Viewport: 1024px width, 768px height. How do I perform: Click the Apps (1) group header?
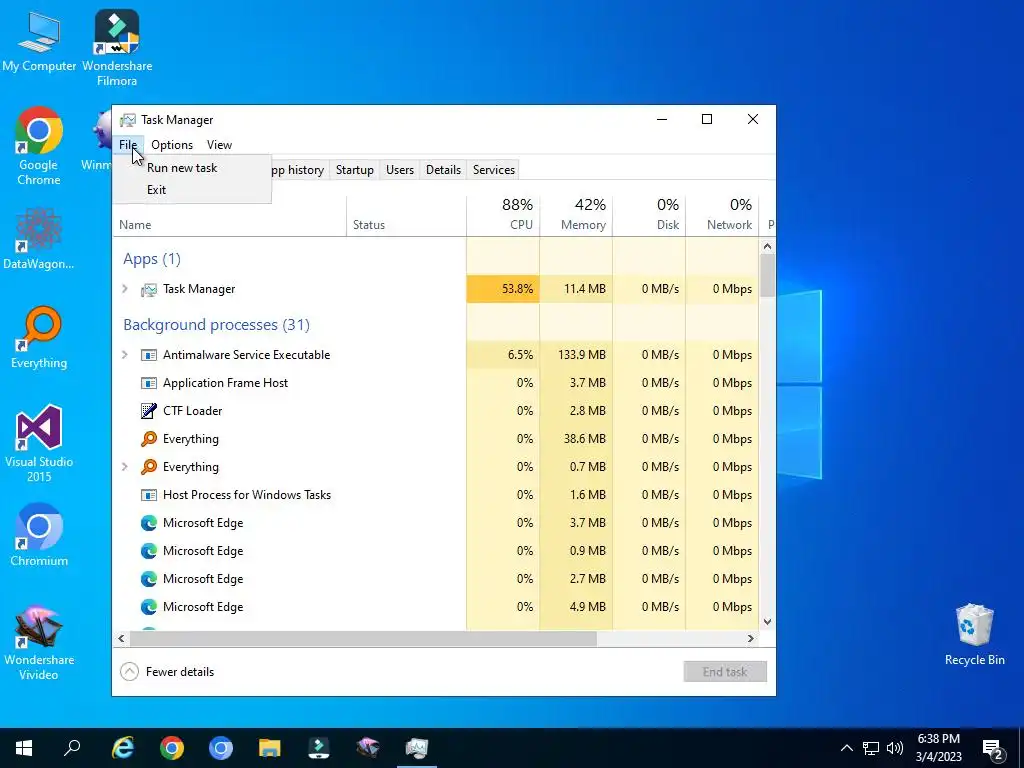(152, 259)
